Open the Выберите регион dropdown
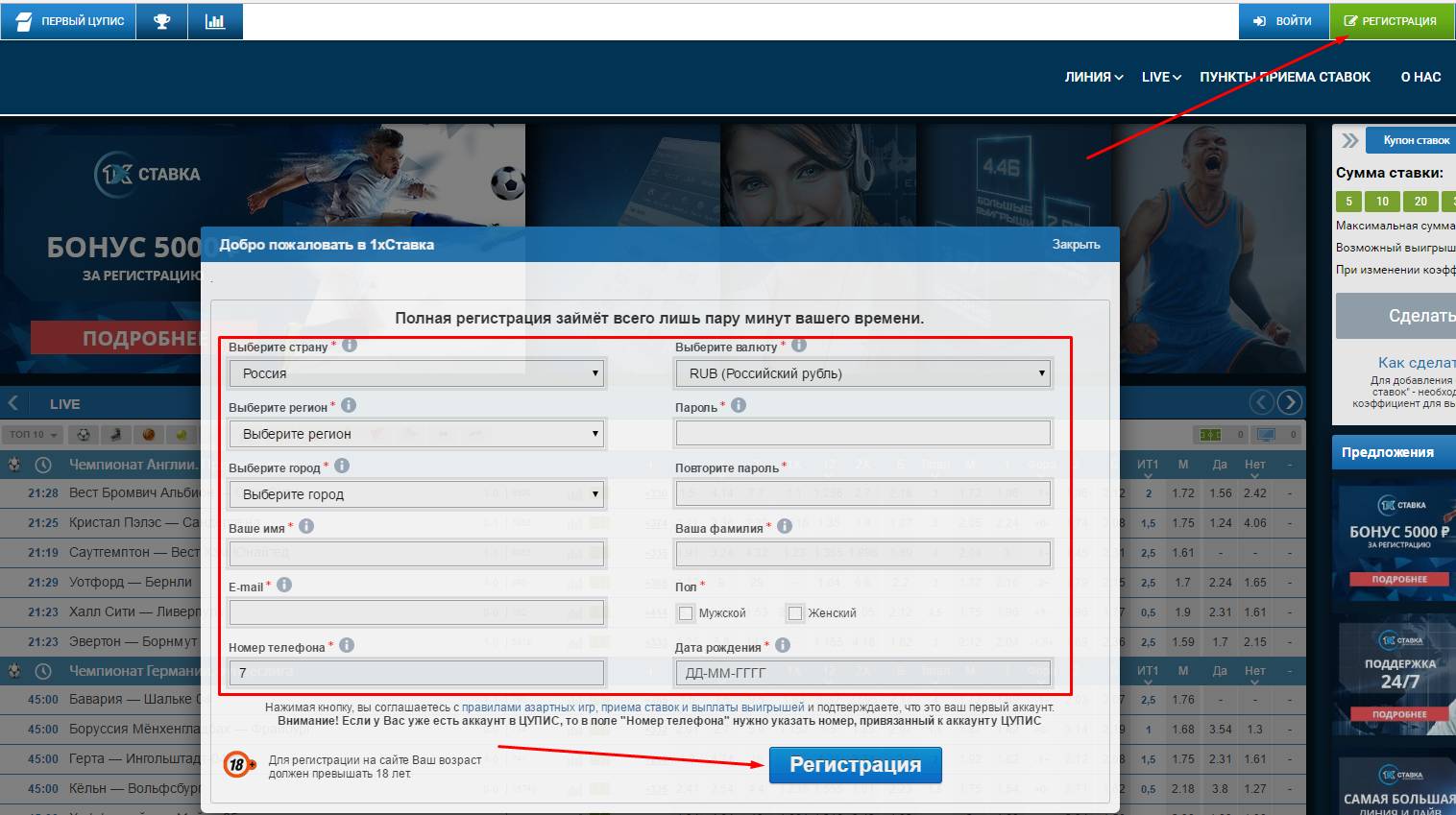Viewport: 1456px width, 815px height. pos(417,434)
